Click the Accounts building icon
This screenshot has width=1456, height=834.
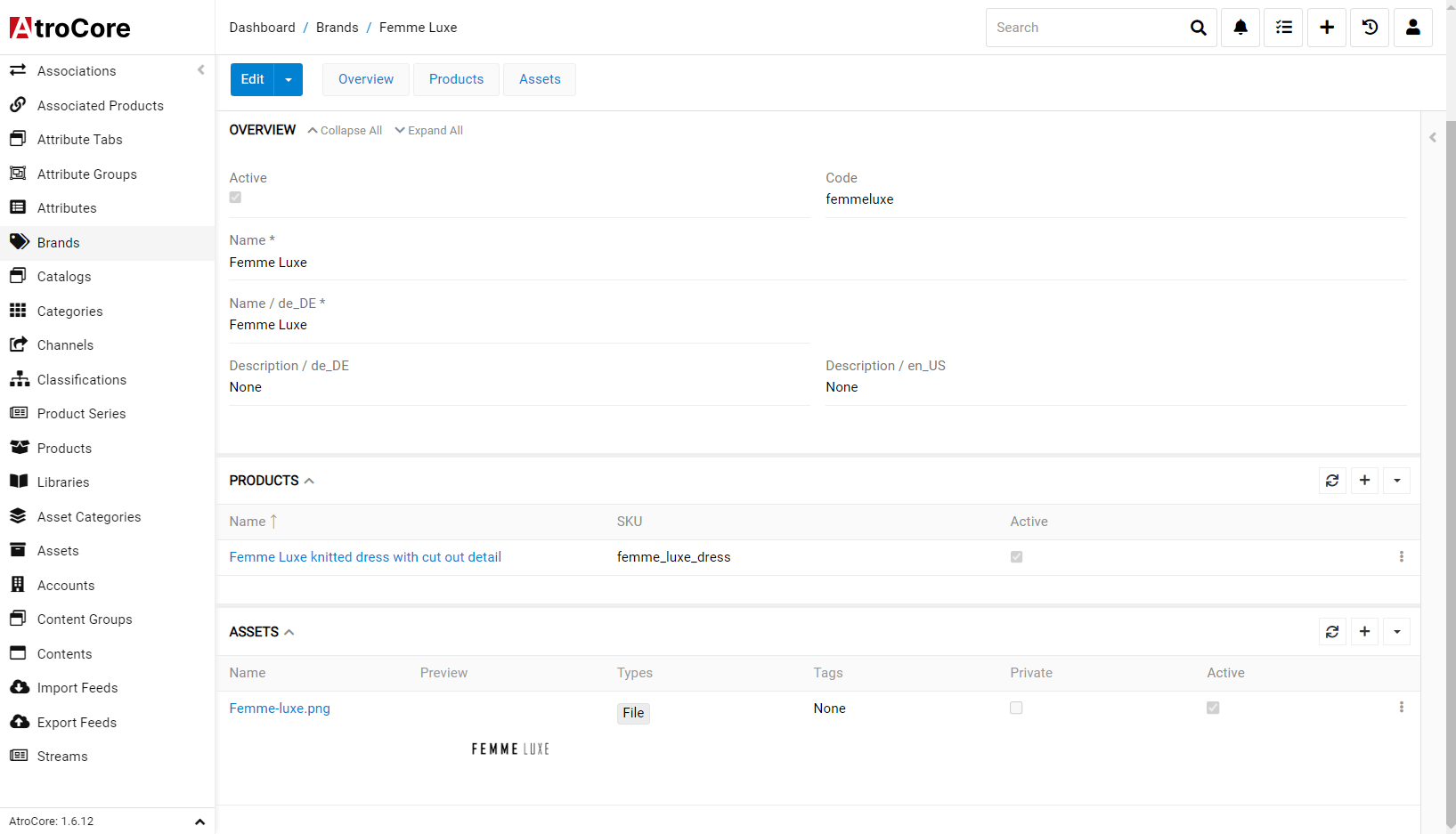(x=18, y=584)
